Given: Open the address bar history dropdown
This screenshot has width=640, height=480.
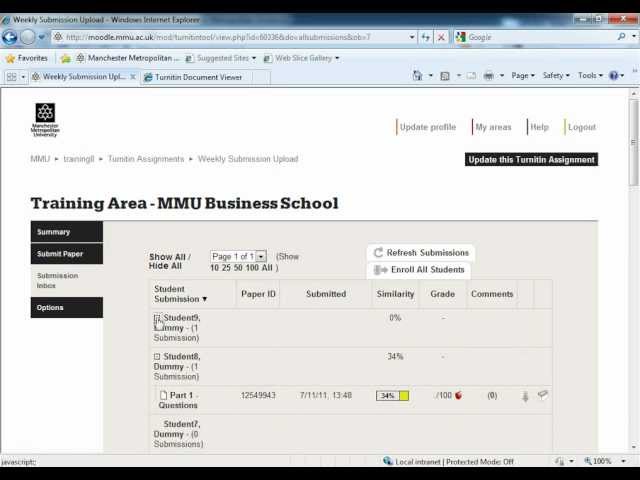Looking at the screenshot, I should point(412,37).
